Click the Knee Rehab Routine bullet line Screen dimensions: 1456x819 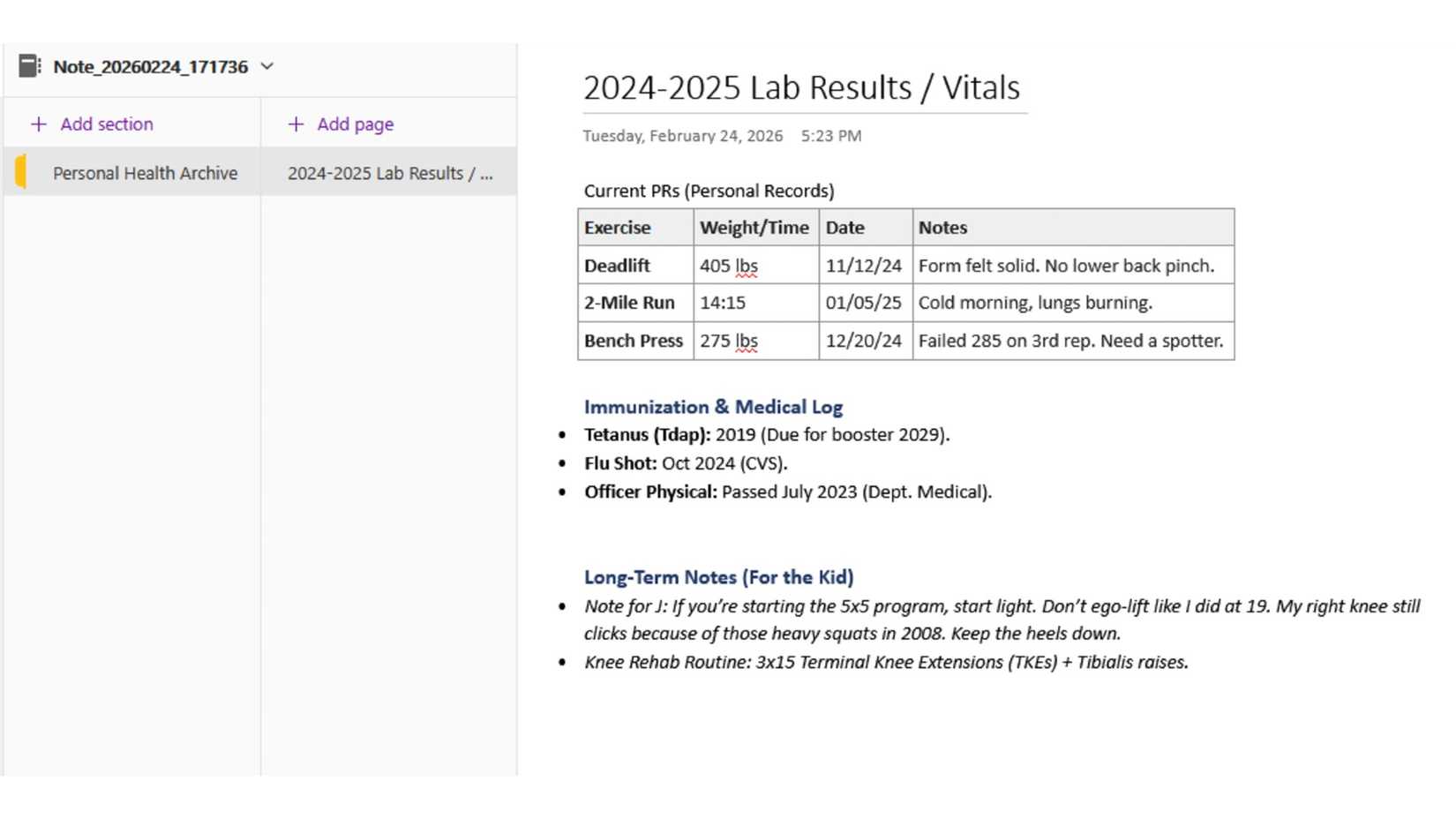[x=886, y=662]
